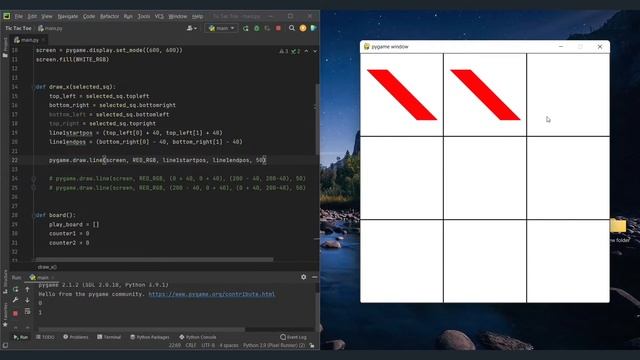
Task: Open the Terminal tool window tab
Action: [x=109, y=337]
